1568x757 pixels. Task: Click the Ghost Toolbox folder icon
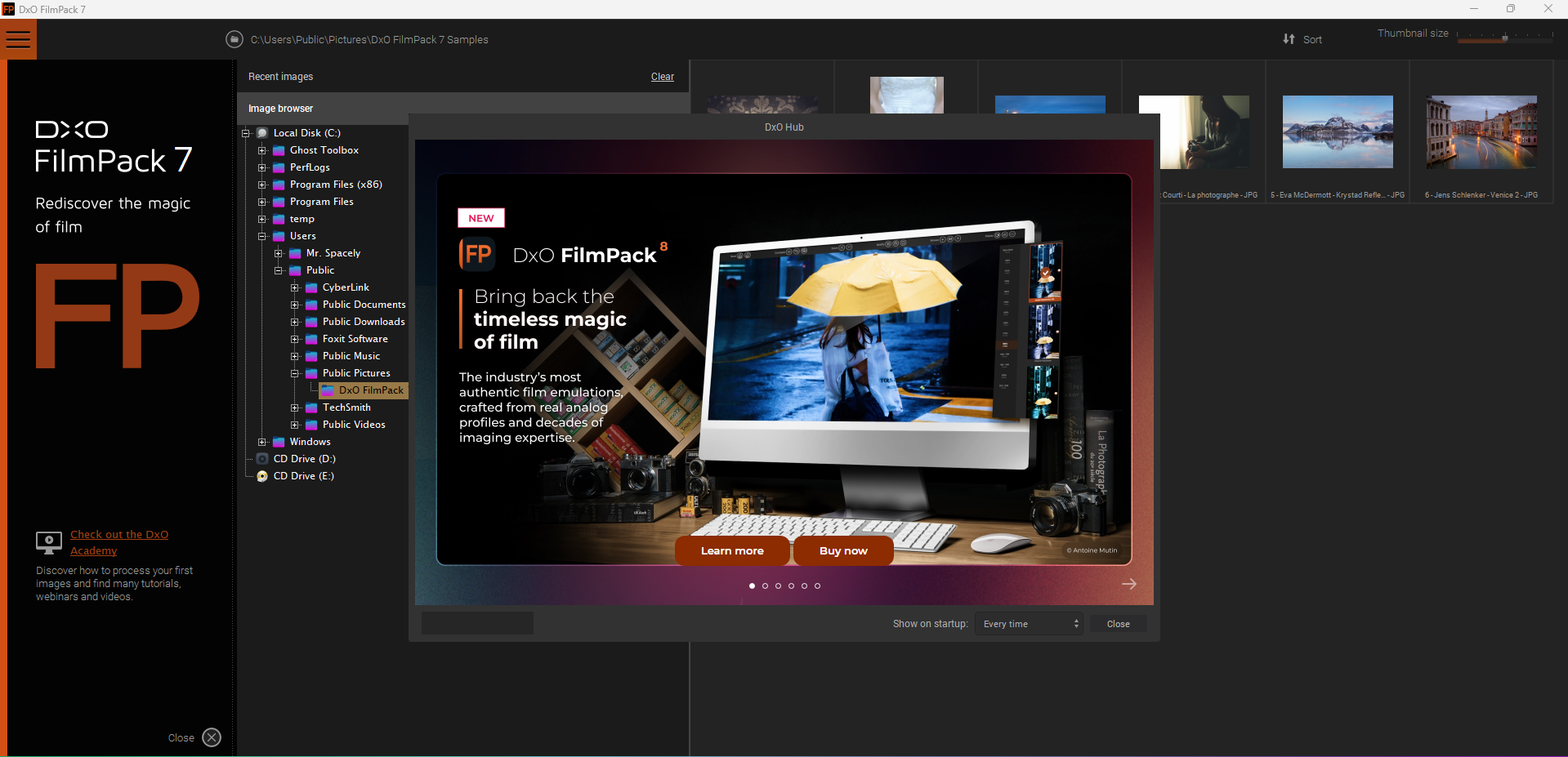[x=279, y=150]
